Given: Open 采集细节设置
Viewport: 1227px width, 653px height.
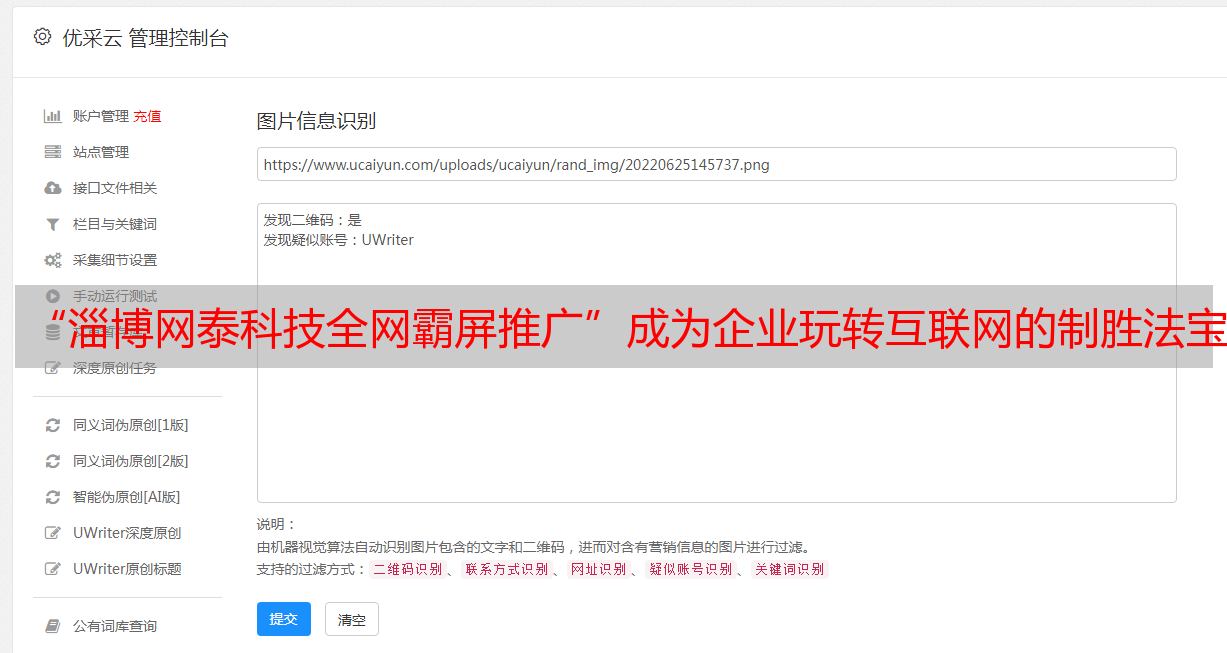Looking at the screenshot, I should [x=115, y=260].
